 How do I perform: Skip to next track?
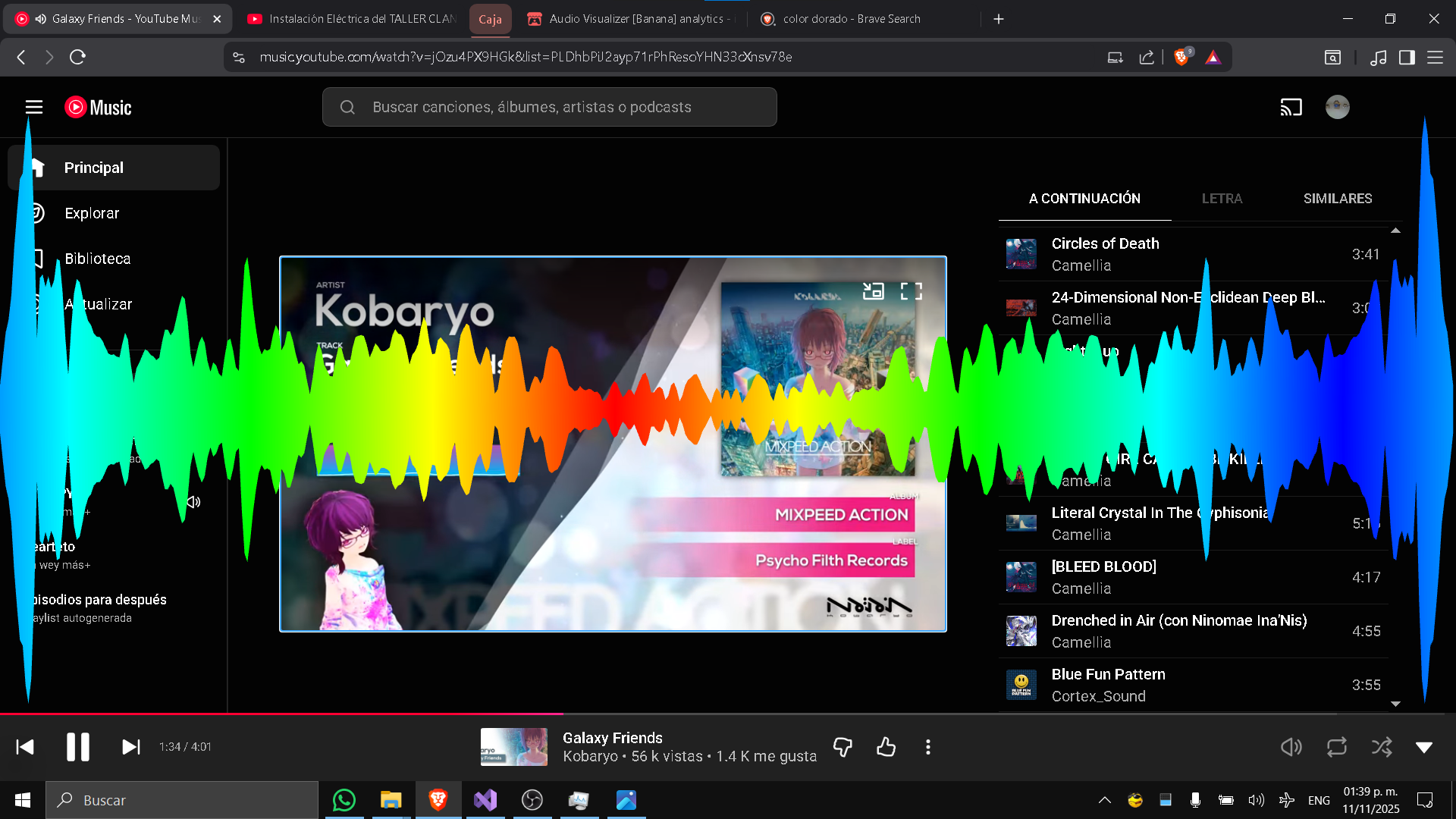(131, 747)
